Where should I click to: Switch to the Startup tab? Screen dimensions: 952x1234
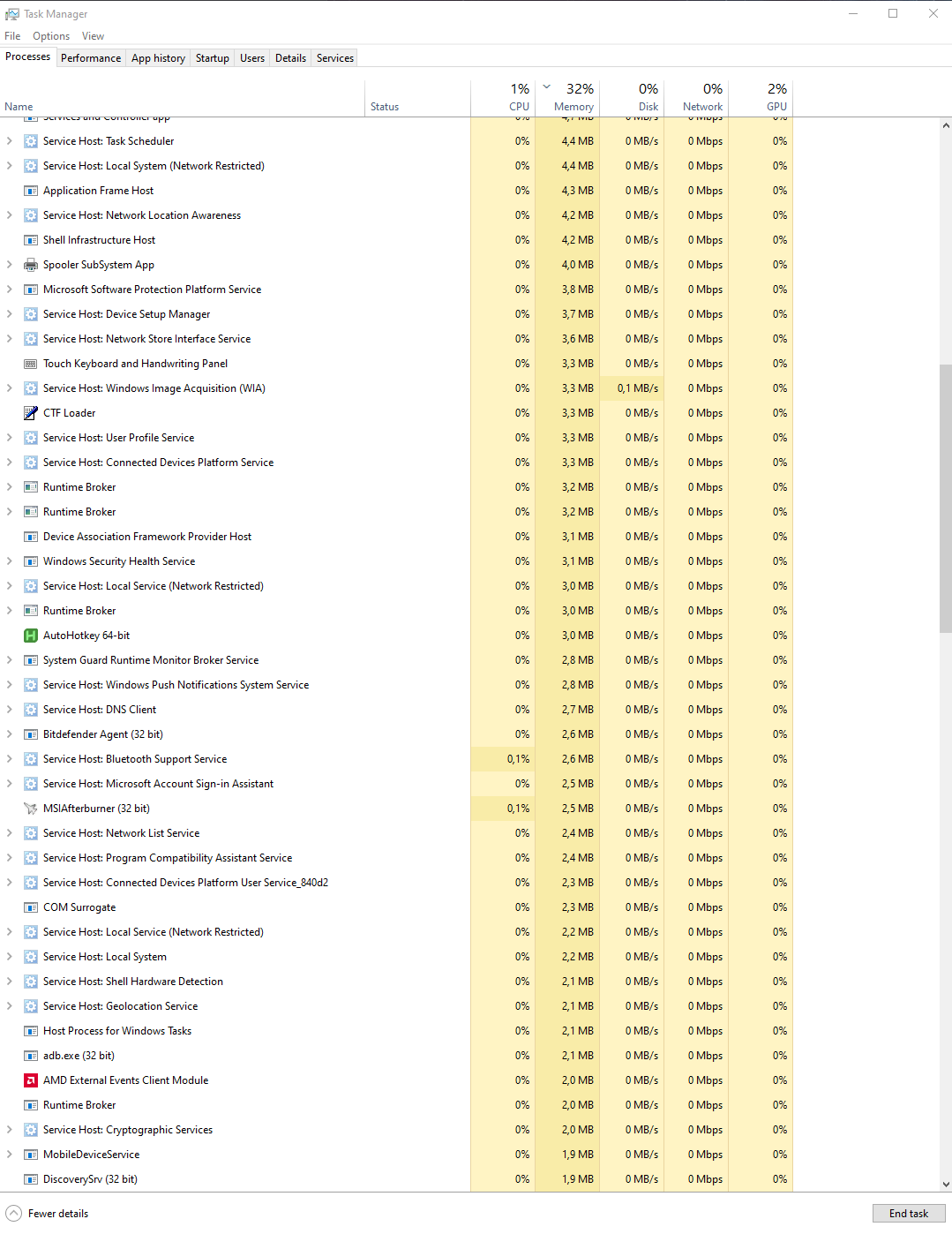[x=213, y=58]
